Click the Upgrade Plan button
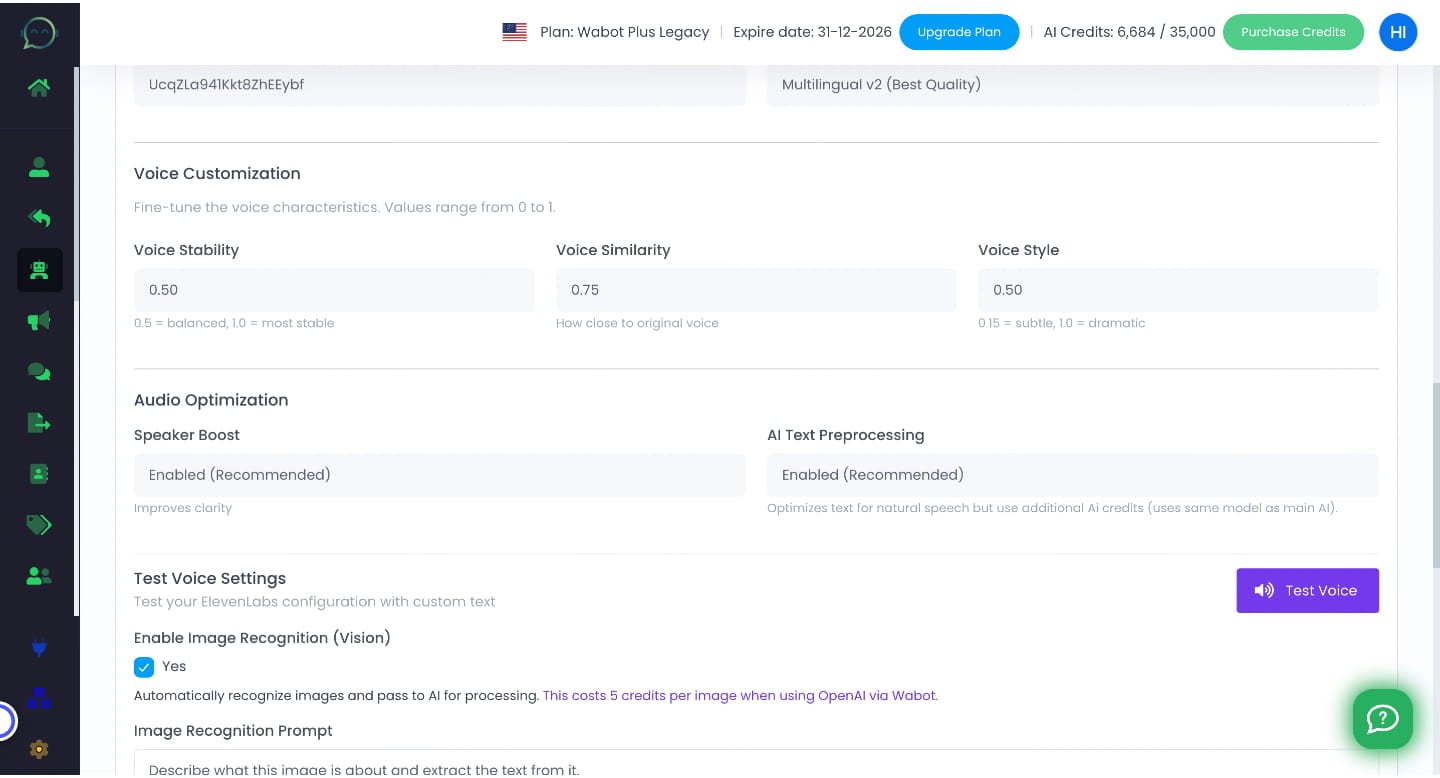 (x=959, y=32)
